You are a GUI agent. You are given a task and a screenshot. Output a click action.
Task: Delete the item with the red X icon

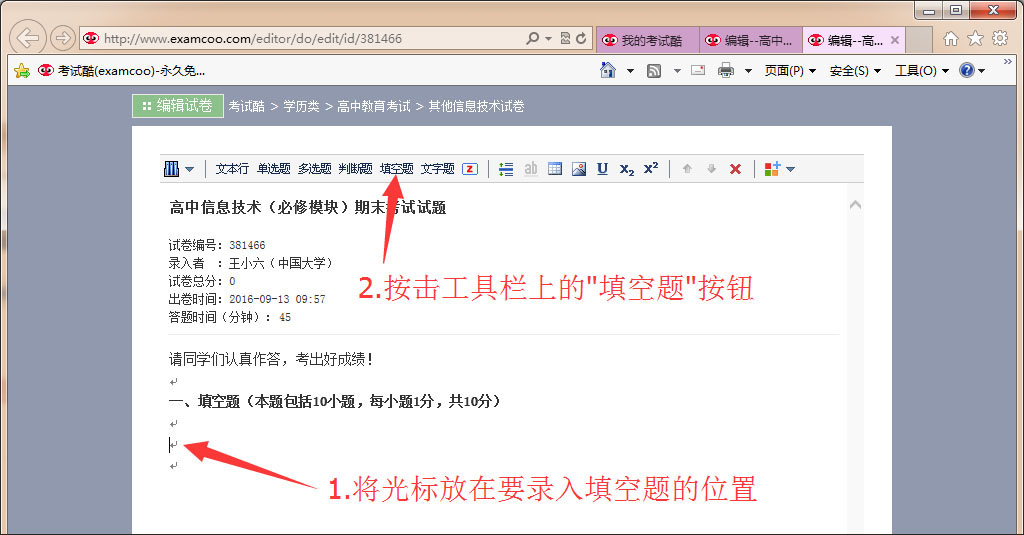[x=735, y=169]
